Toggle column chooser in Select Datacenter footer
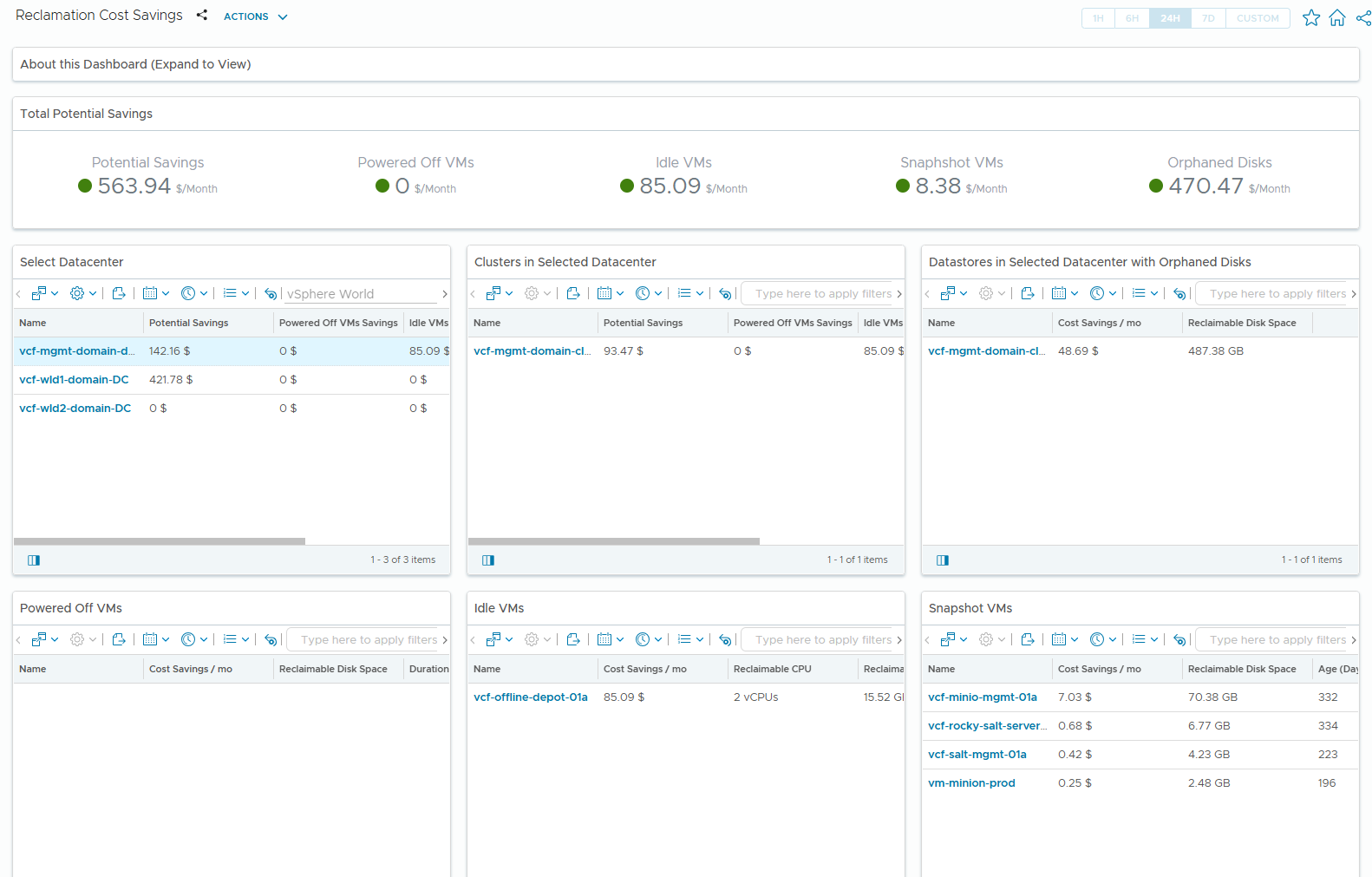Screen dimensions: 1372x877 (x=34, y=560)
